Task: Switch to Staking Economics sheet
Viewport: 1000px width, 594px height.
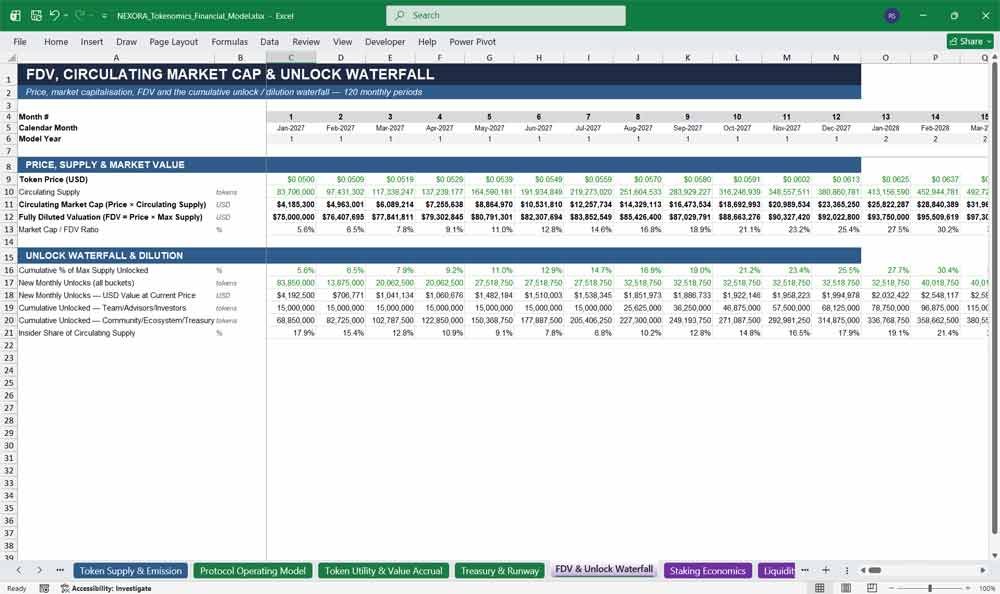Action: tap(707, 570)
